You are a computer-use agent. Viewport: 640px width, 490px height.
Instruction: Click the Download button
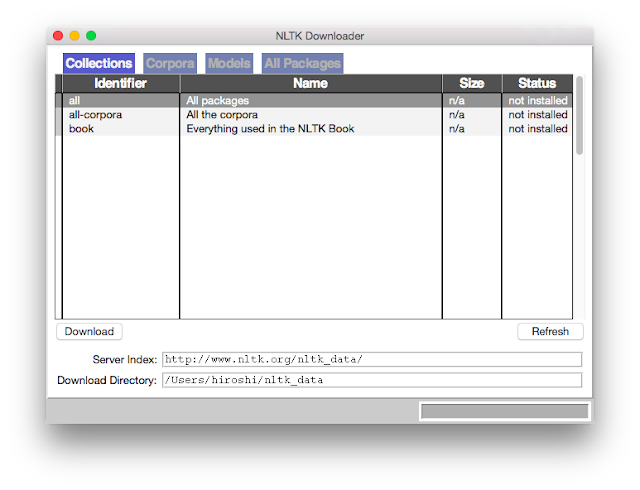[x=89, y=331]
